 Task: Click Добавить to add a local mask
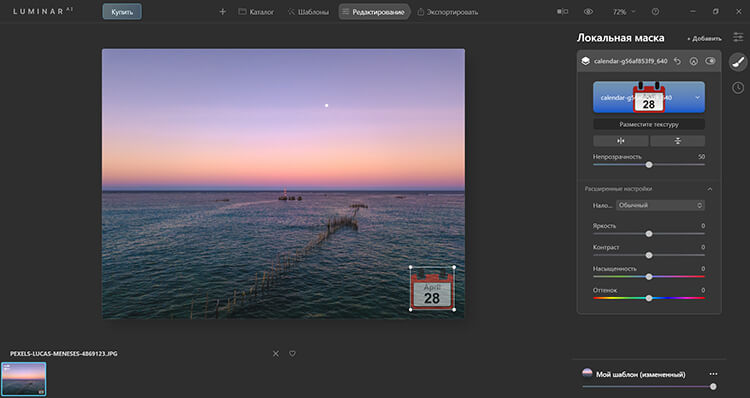(x=704, y=39)
